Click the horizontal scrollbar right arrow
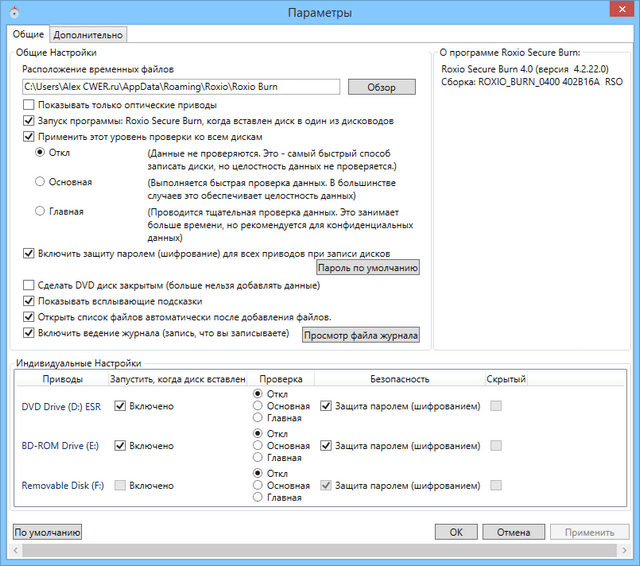The height and width of the screenshot is (566, 640). pyautogui.click(x=624, y=550)
